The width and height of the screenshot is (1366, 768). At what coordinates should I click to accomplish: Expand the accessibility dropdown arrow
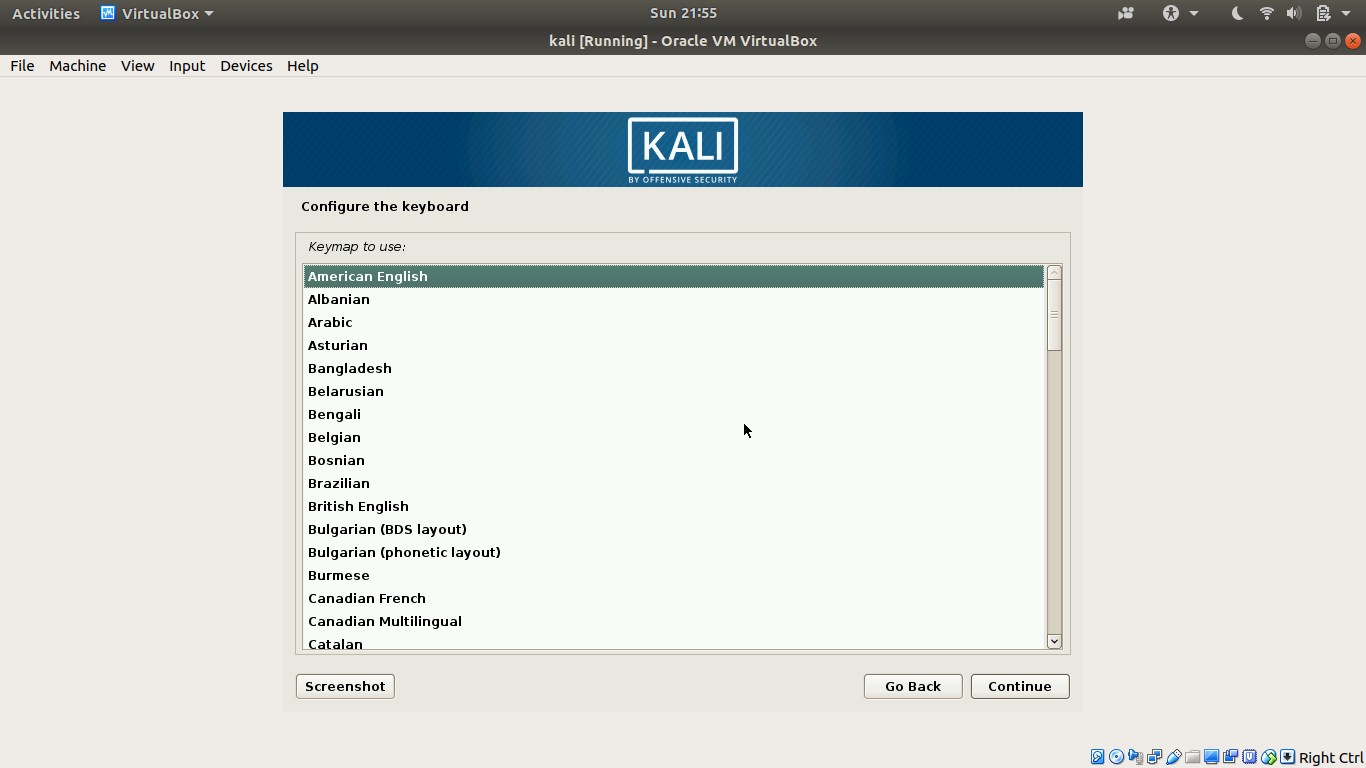point(1194,14)
